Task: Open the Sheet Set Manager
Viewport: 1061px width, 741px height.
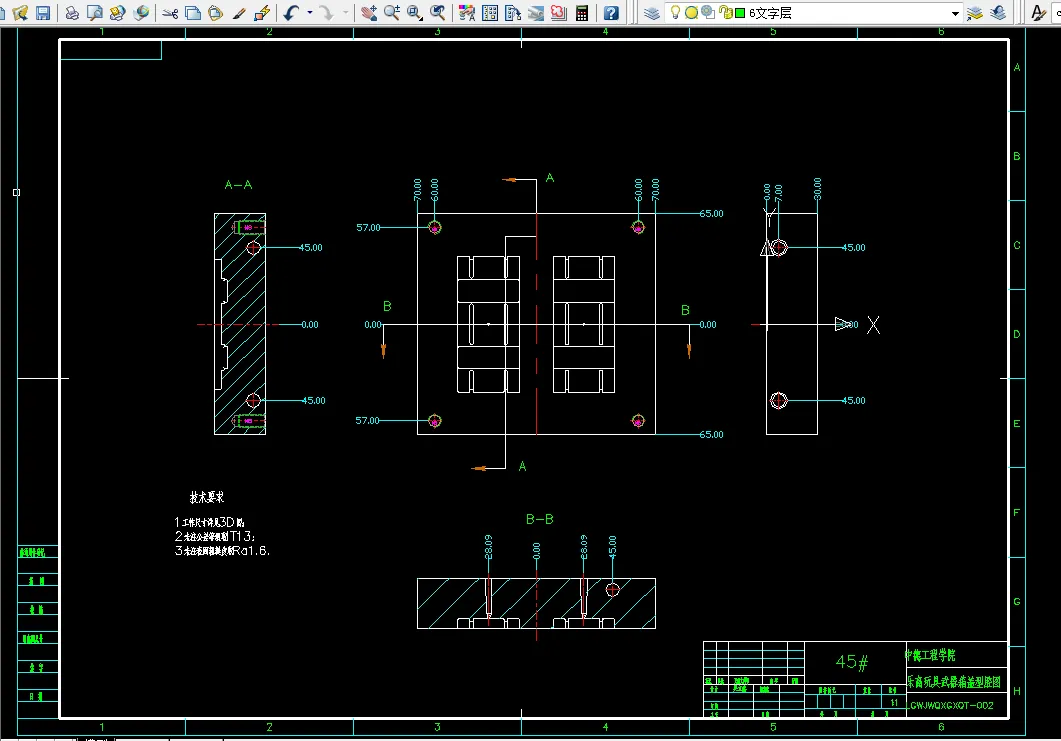Action: 536,12
